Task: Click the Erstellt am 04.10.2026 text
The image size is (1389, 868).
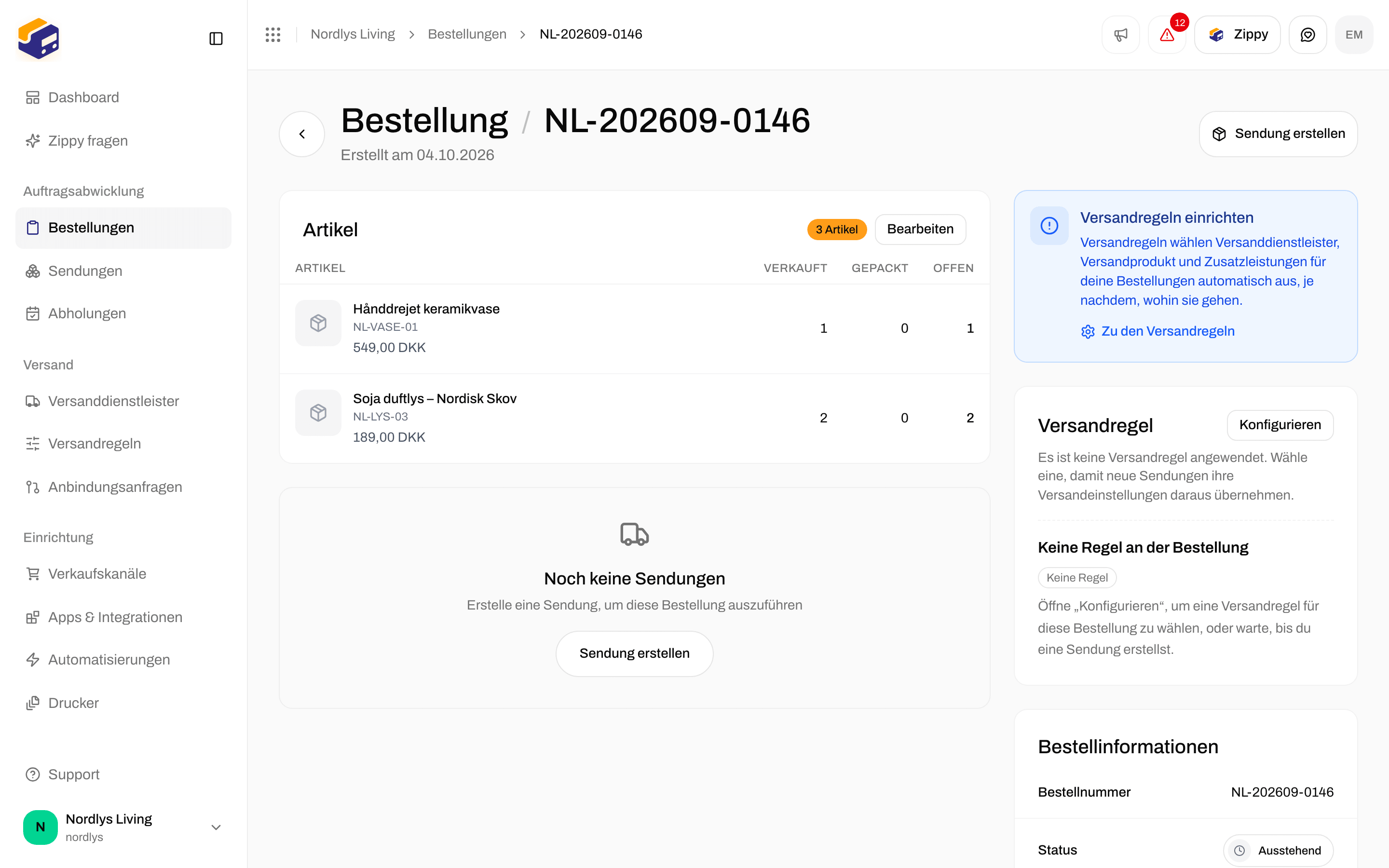Action: click(417, 155)
